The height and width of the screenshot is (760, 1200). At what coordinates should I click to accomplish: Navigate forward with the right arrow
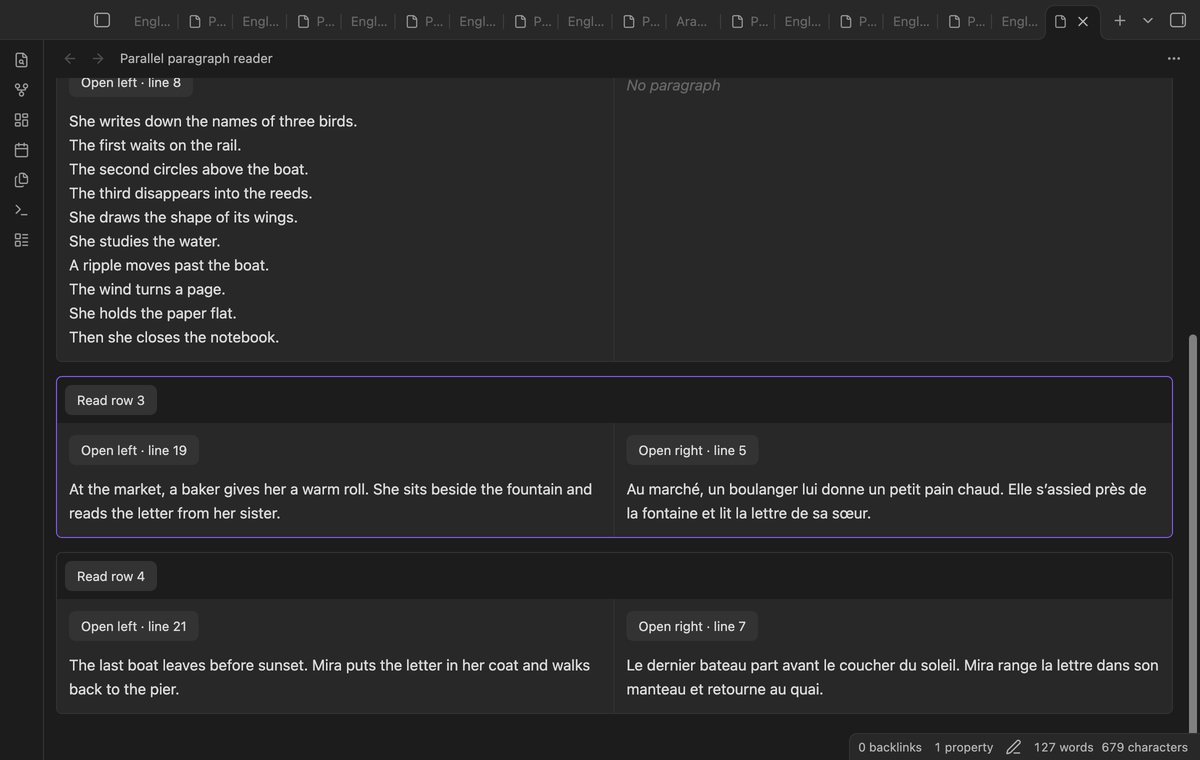98,58
